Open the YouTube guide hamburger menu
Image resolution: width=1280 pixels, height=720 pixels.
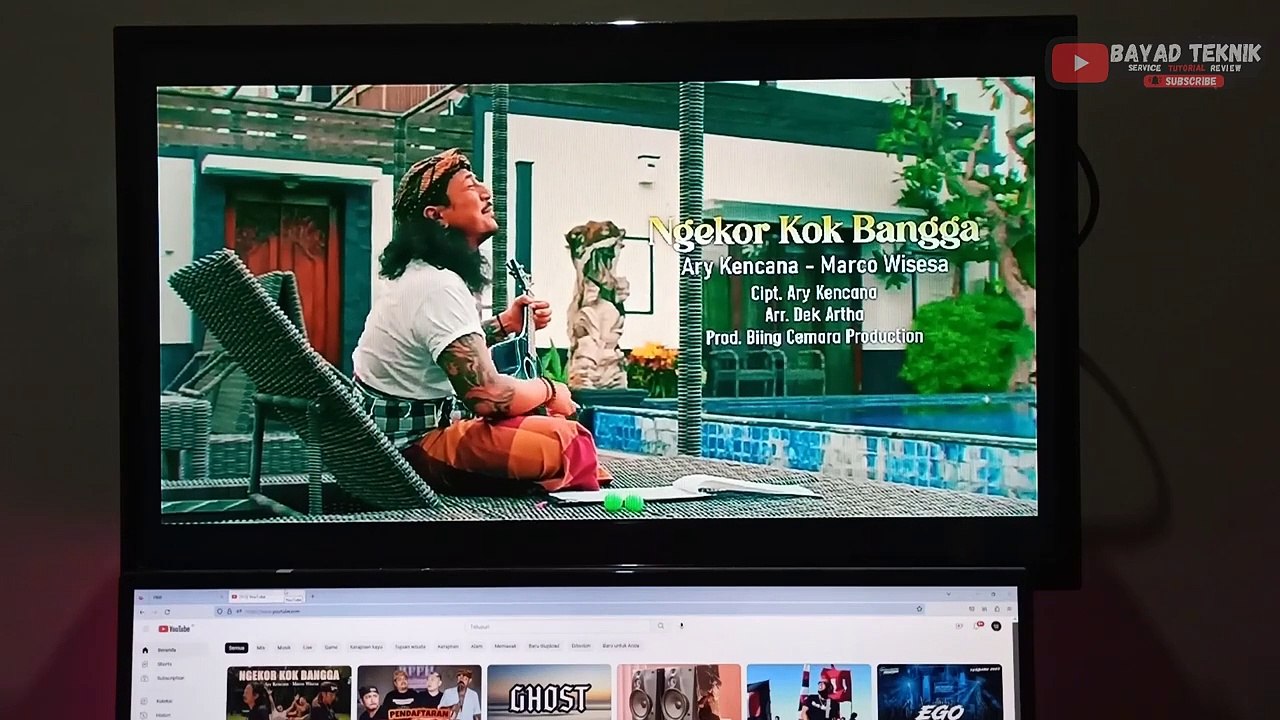[145, 629]
